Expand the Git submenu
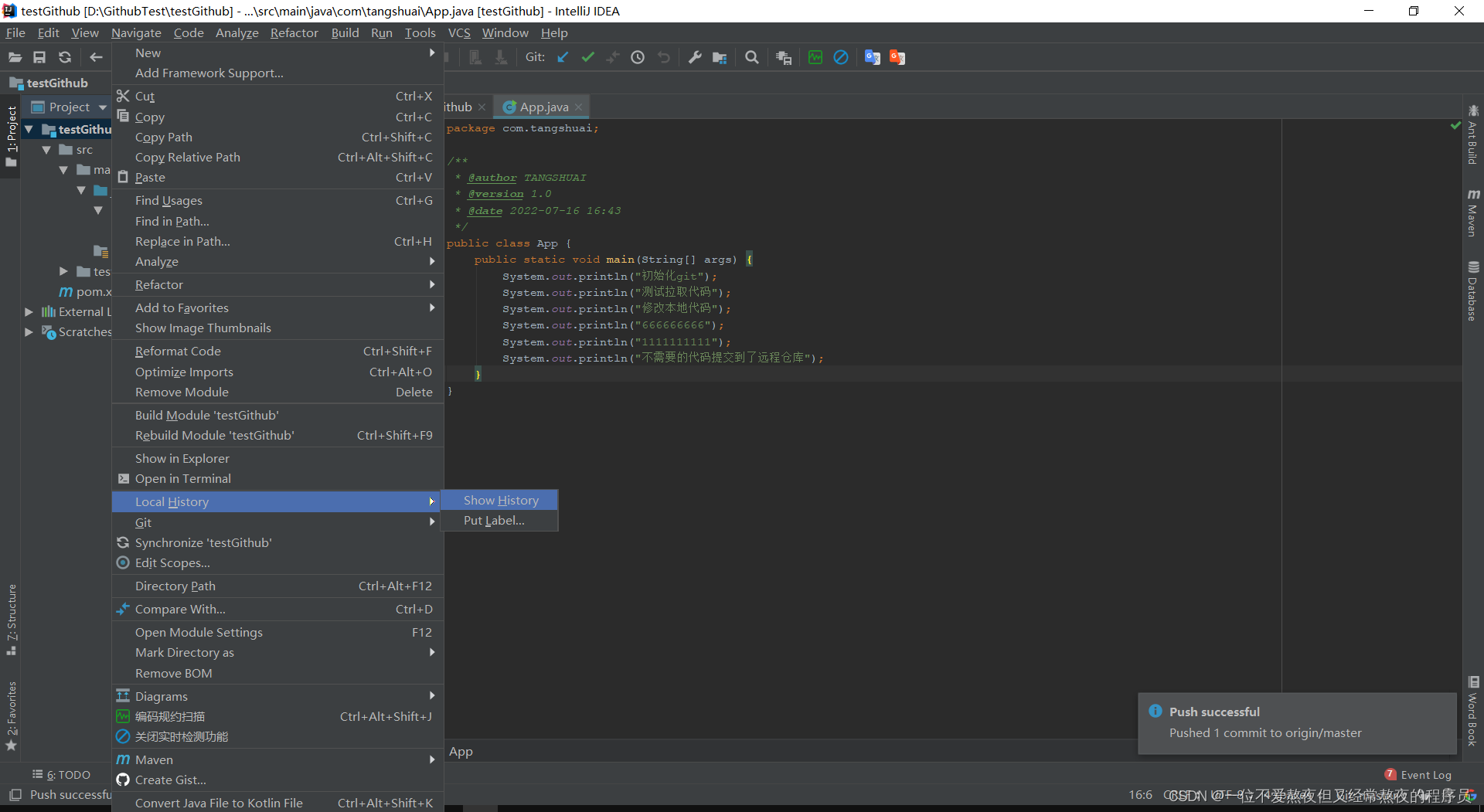Viewport: 1484px width, 812px height. point(277,523)
